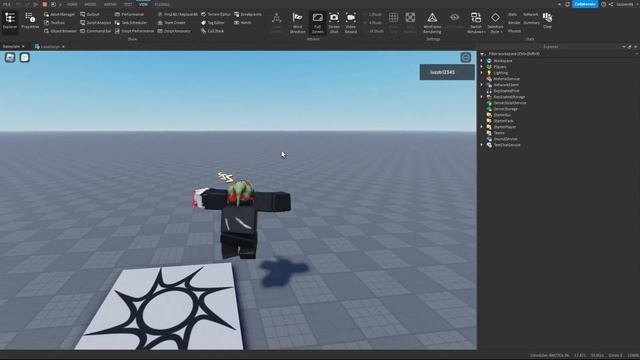Image resolution: width=640 pixels, height=360 pixels.
Task: Toggle Render stats display
Action: (x=514, y=23)
